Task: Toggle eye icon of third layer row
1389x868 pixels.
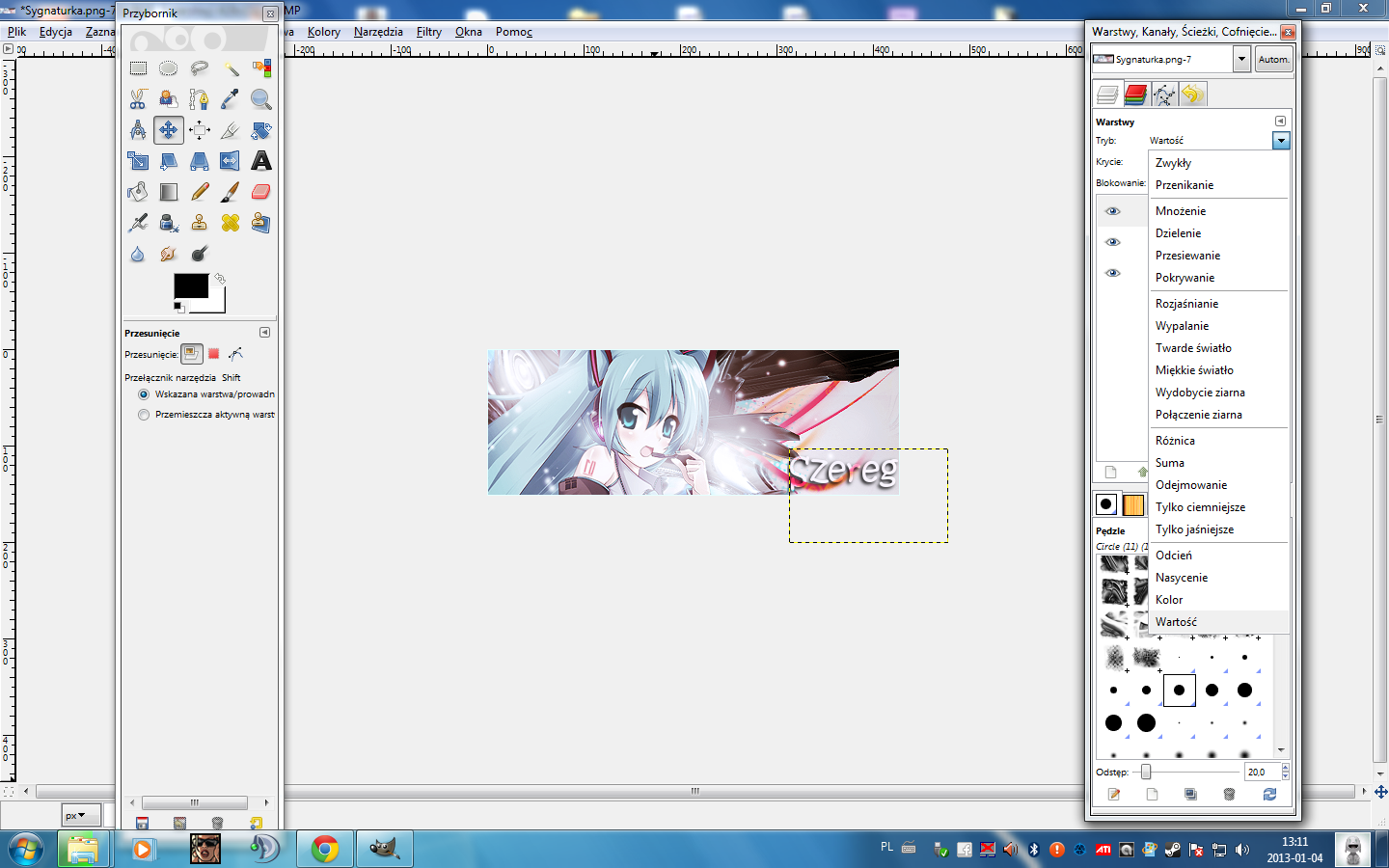Action: click(1113, 273)
